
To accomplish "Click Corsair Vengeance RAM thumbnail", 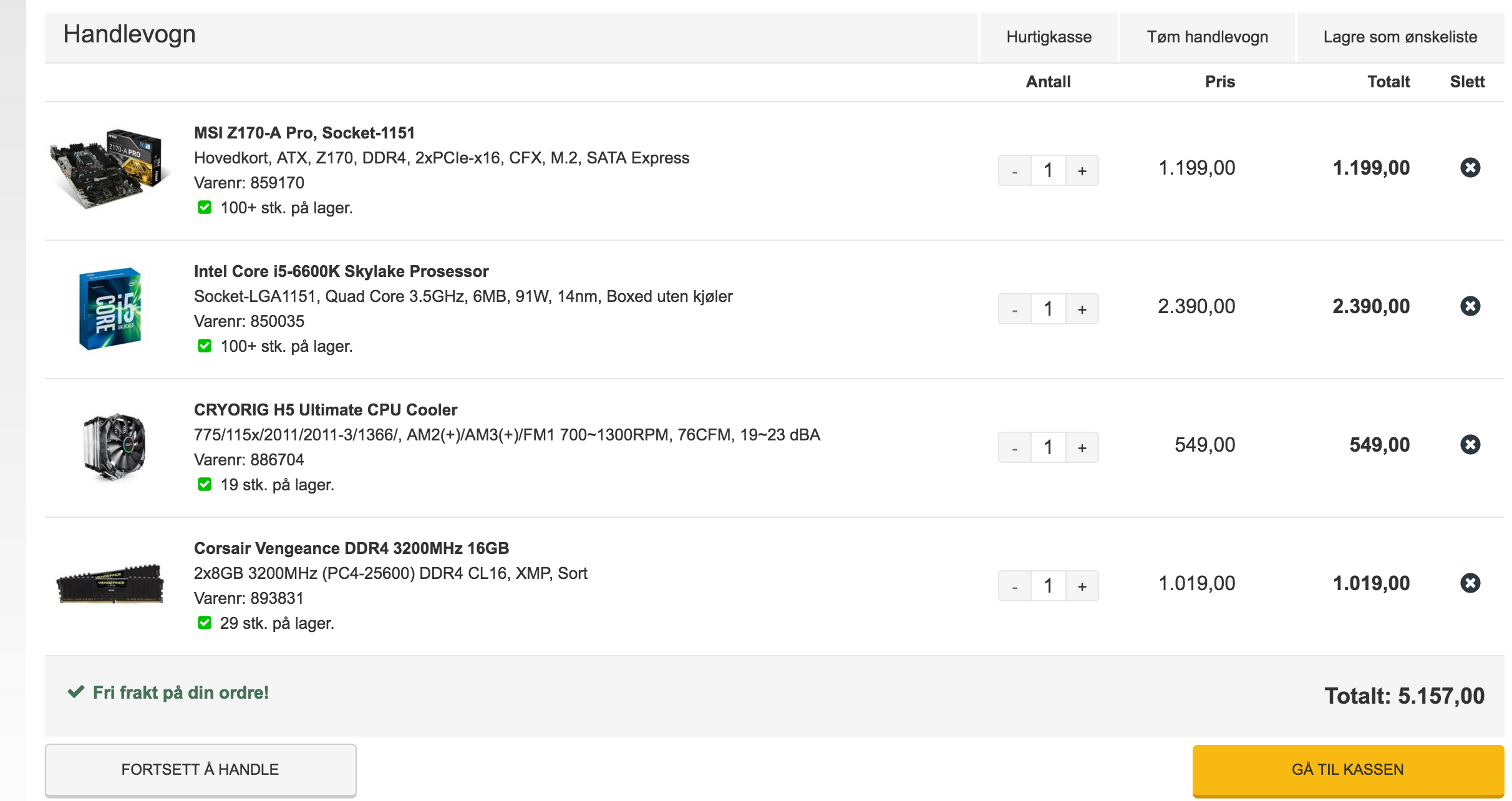I will click(x=110, y=584).
